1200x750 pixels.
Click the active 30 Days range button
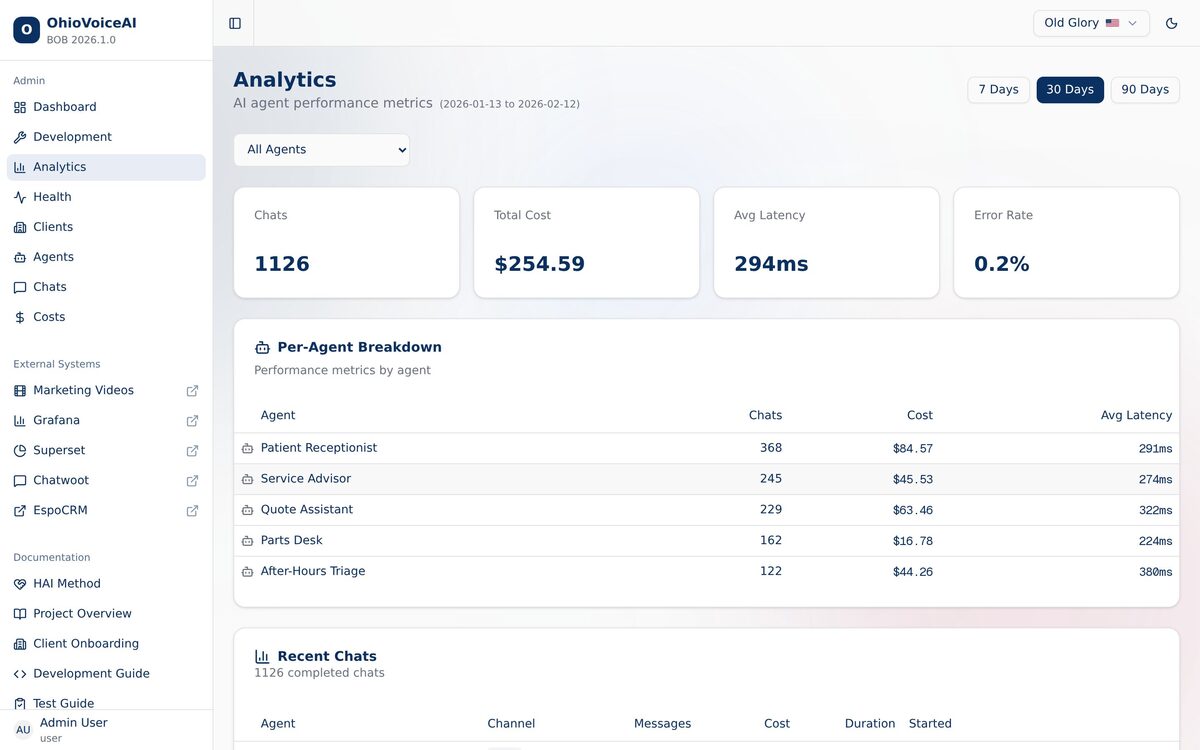1069,90
